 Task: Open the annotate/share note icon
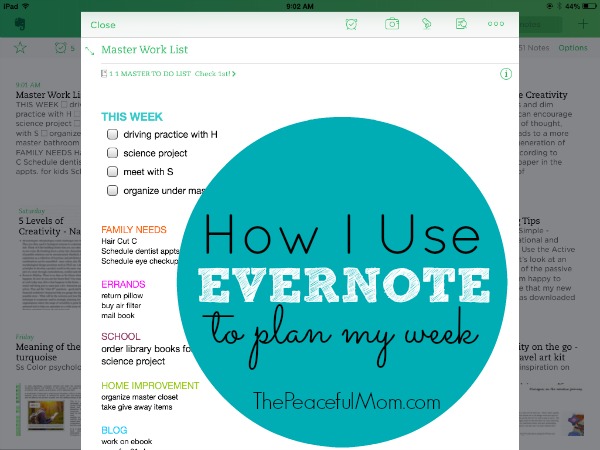pyautogui.click(x=461, y=24)
